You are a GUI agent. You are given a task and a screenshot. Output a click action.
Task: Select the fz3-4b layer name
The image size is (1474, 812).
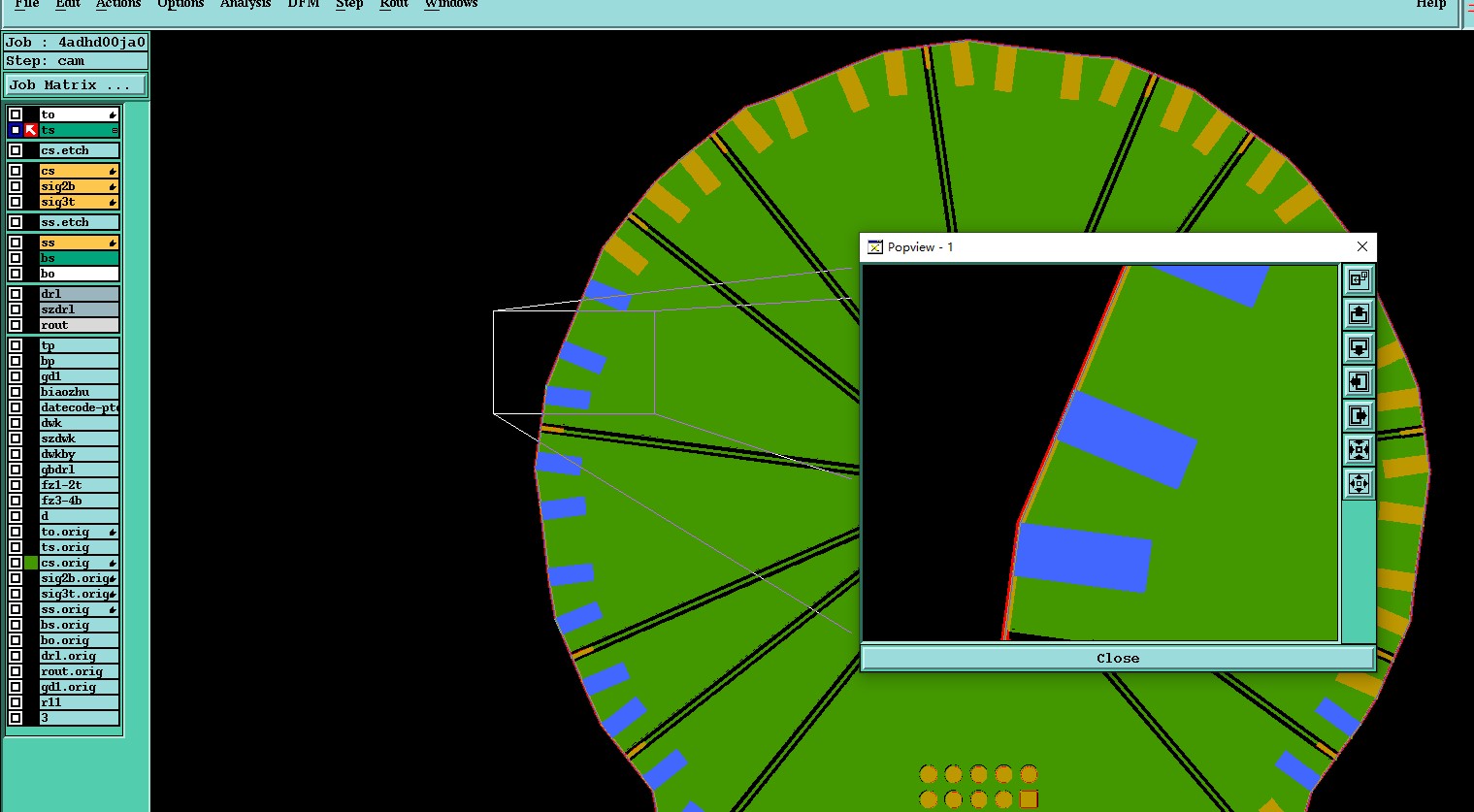coord(79,501)
